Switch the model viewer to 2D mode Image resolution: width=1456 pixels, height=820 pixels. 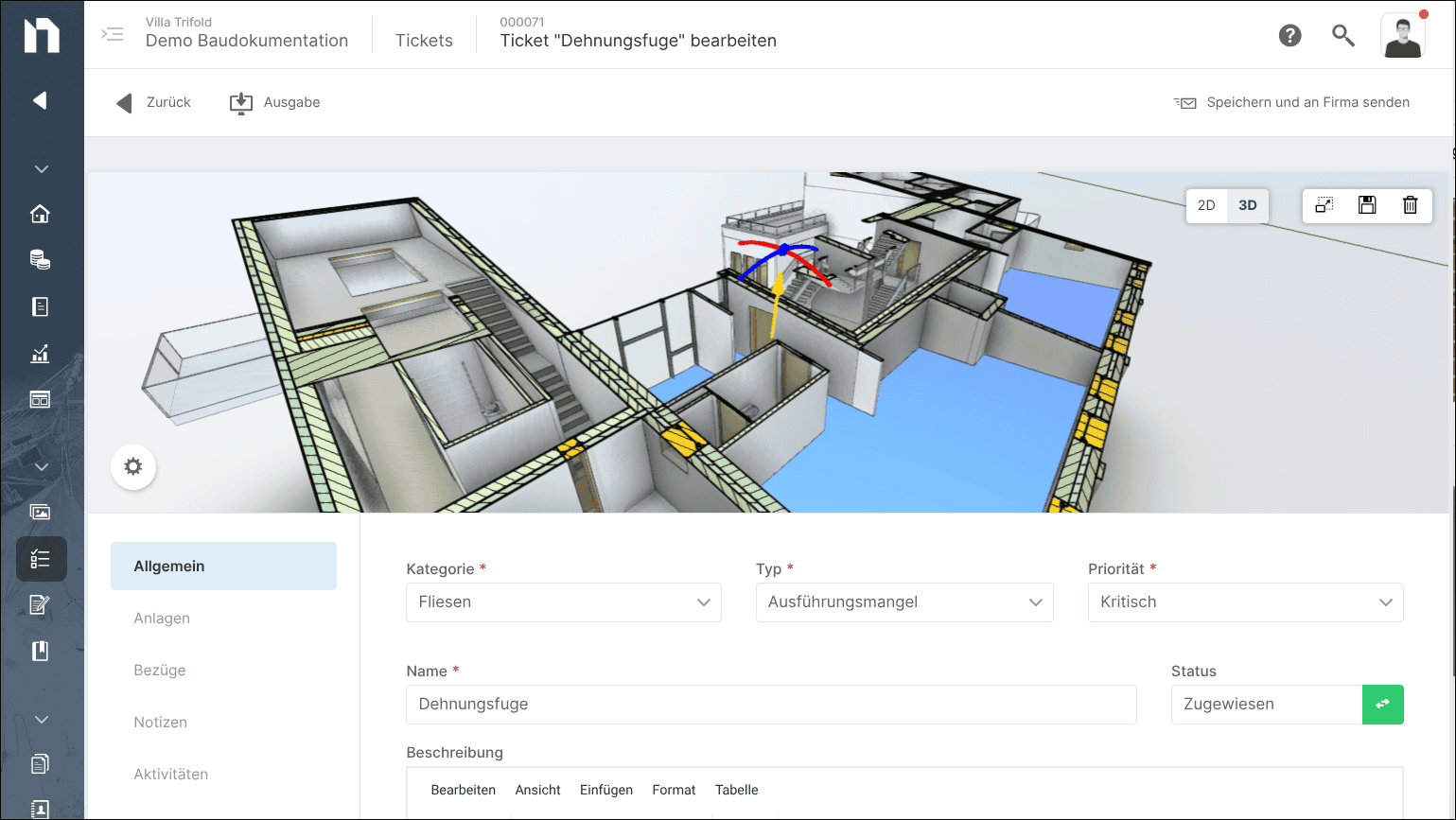coord(1206,205)
